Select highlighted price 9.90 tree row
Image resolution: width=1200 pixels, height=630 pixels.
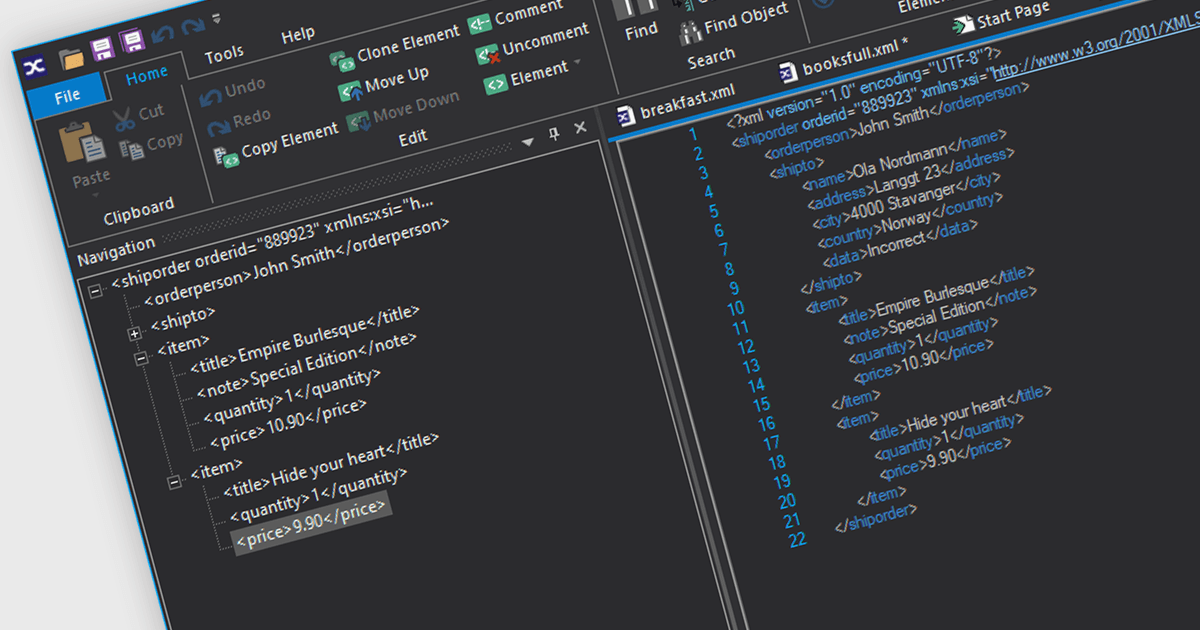click(x=313, y=524)
